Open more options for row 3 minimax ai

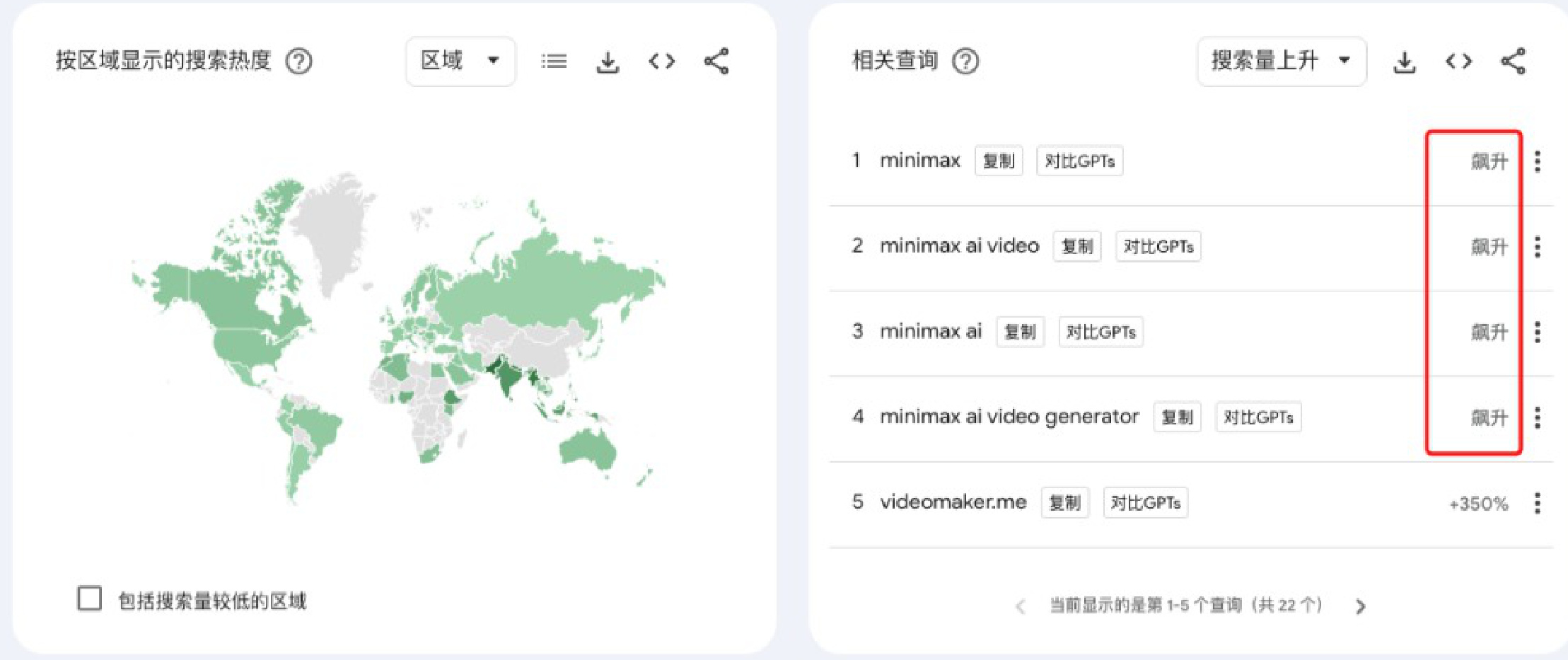point(1538,332)
